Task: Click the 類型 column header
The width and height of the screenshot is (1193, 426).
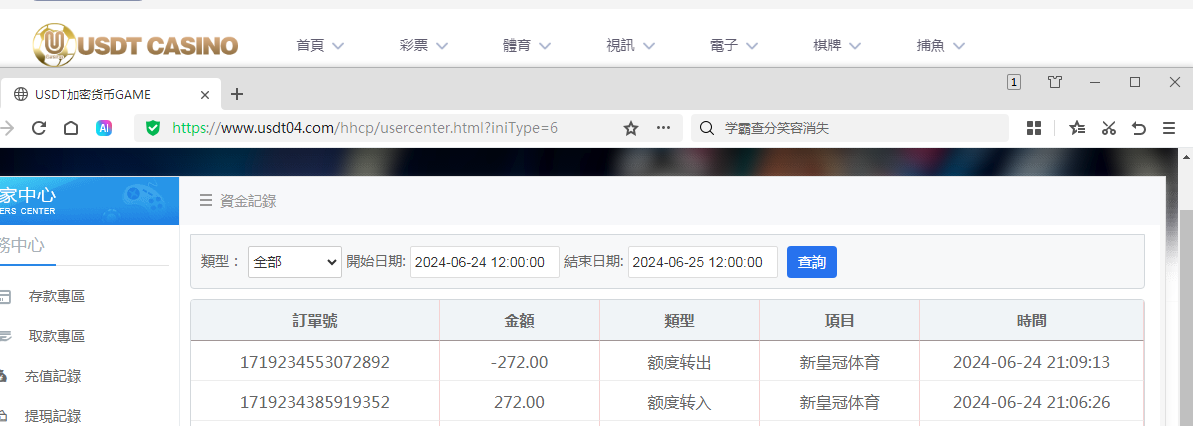Action: pos(679,321)
